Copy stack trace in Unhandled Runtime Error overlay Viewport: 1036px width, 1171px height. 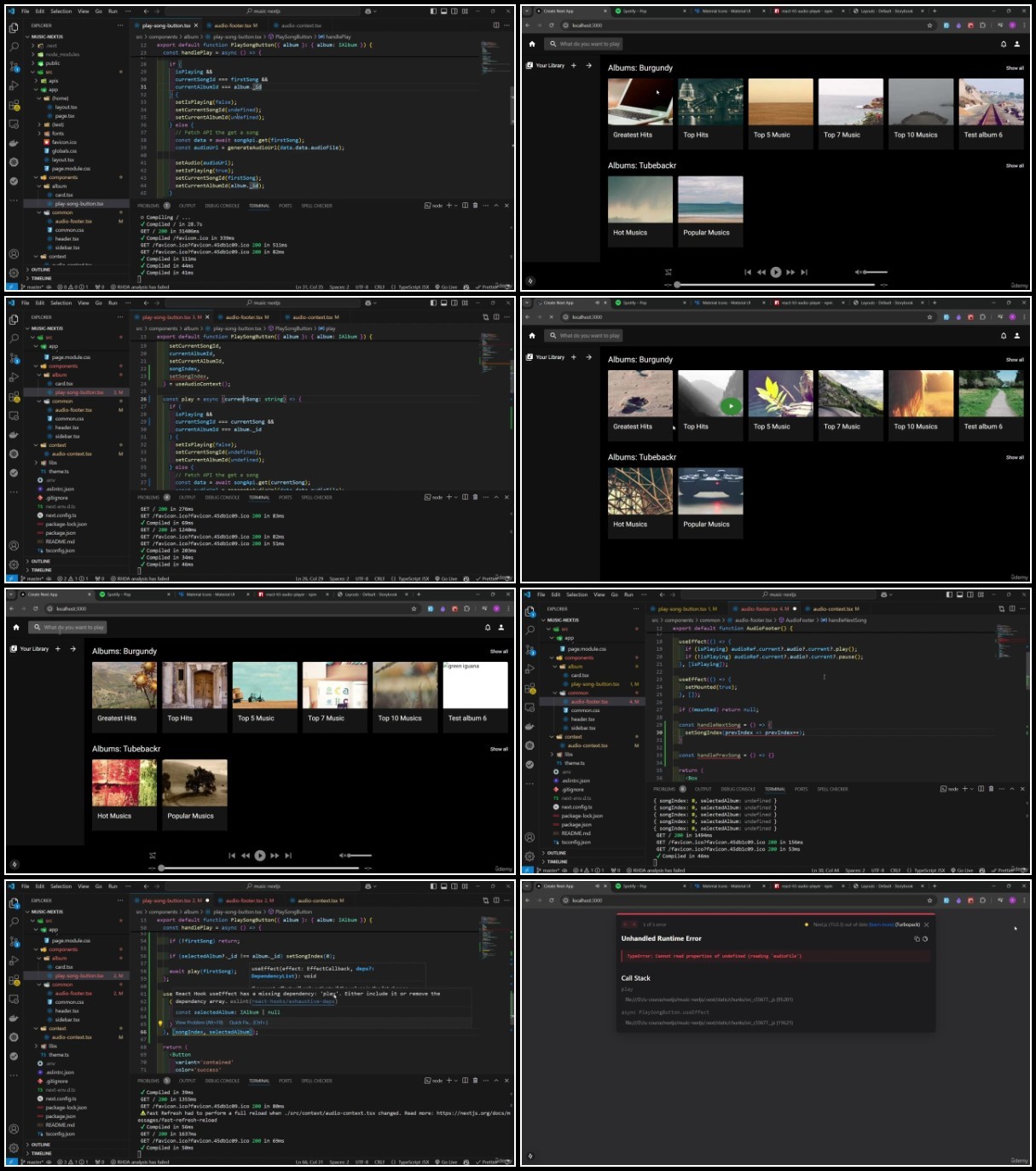tap(917, 939)
